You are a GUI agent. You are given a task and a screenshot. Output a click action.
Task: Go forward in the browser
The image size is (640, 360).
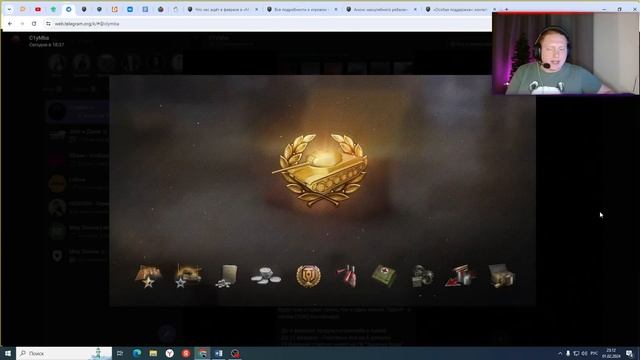22,24
